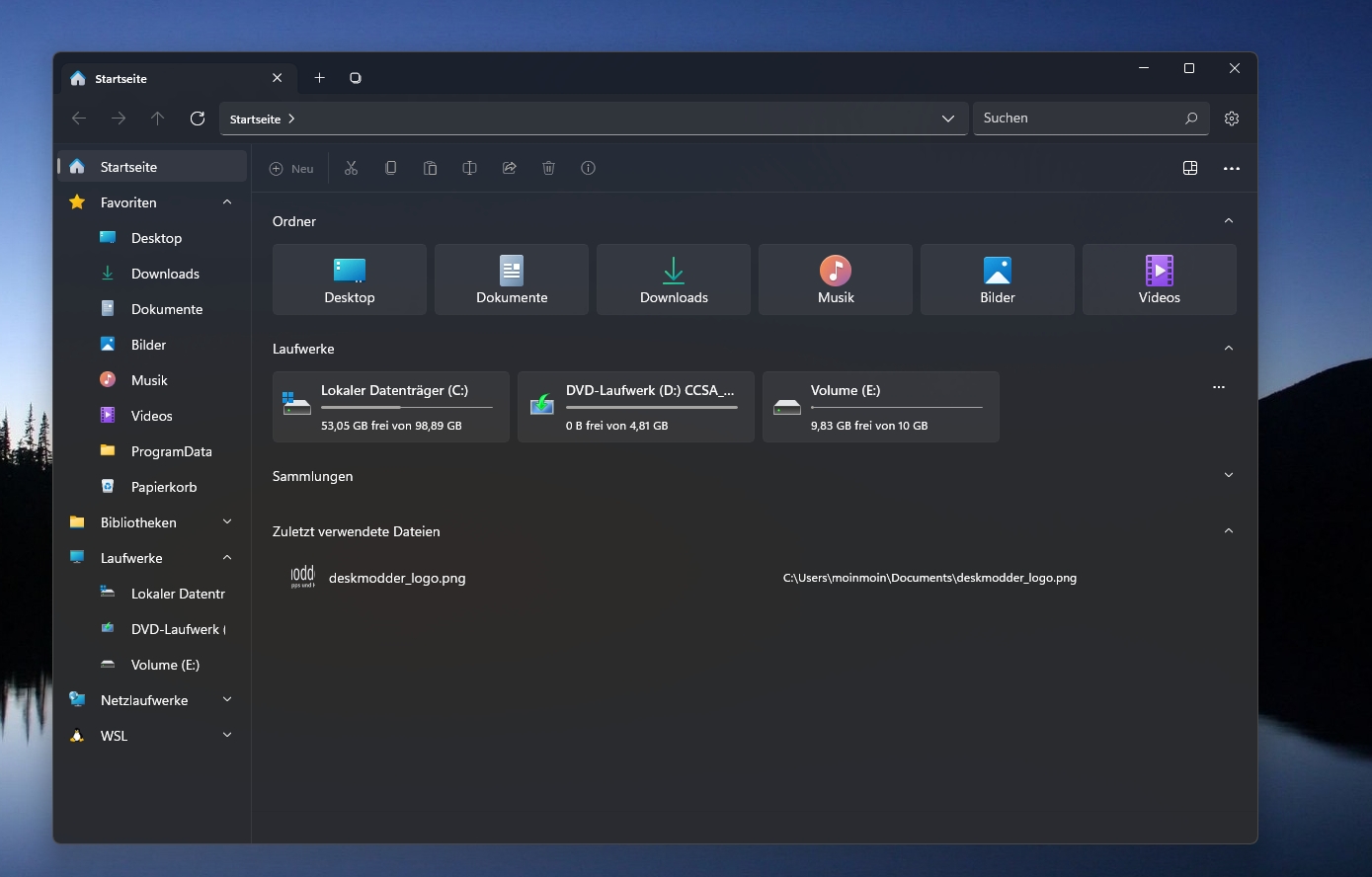The height and width of the screenshot is (877, 1372).
Task: Go back with the left arrow
Action: (79, 119)
